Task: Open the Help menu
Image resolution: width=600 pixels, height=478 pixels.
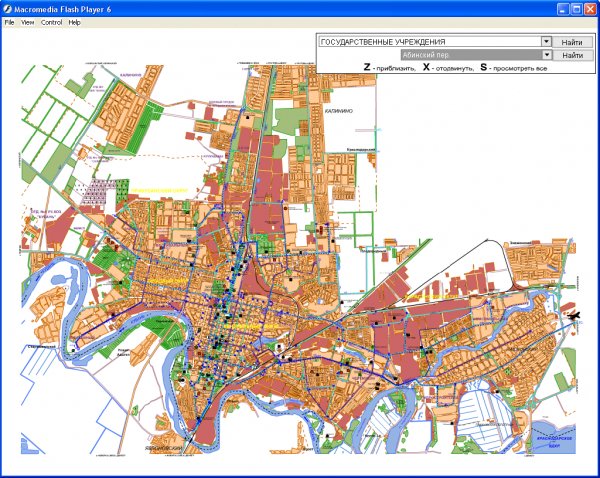Action: pyautogui.click(x=74, y=23)
